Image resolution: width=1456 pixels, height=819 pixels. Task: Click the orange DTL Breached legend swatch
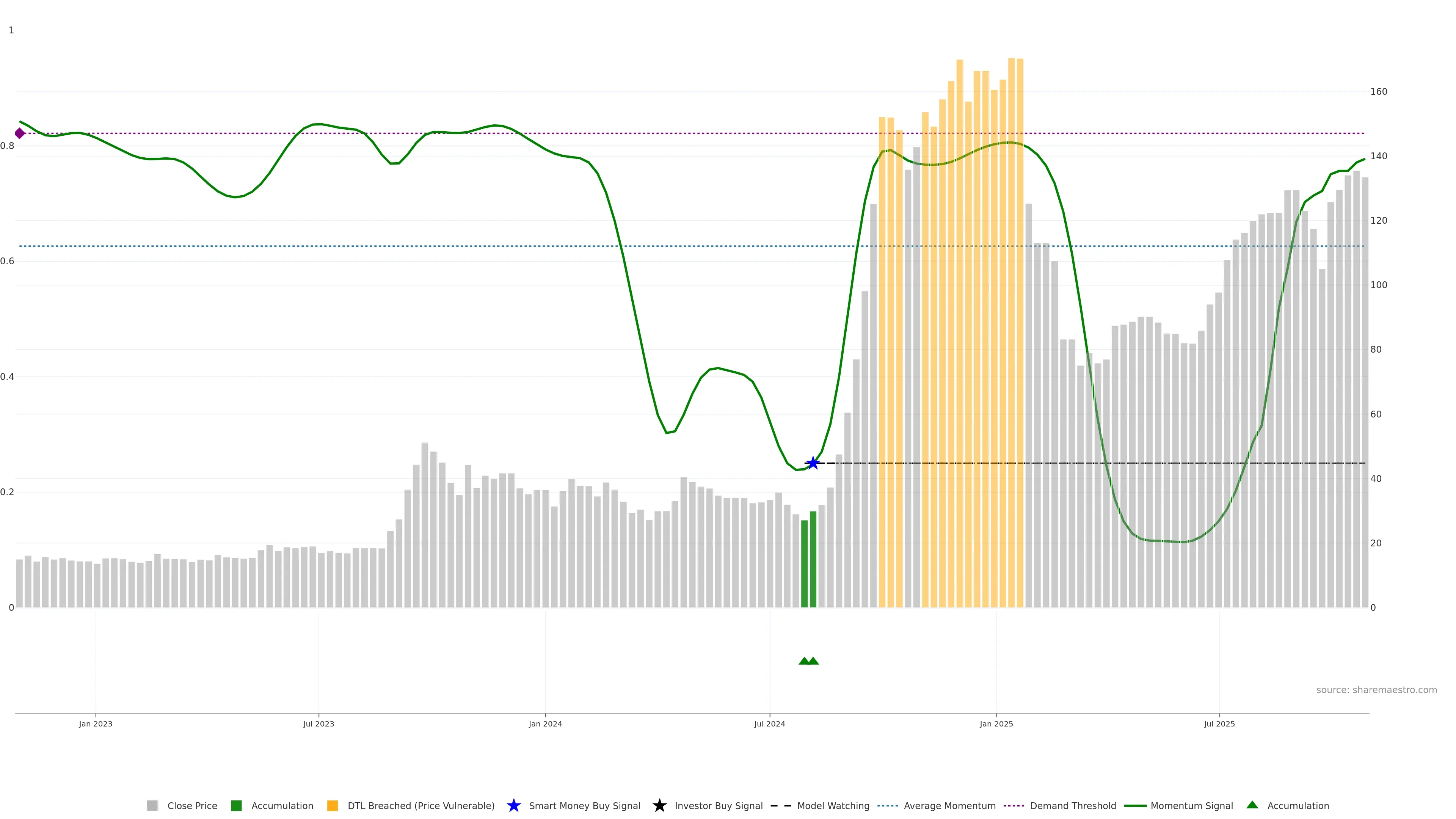pos(333,805)
